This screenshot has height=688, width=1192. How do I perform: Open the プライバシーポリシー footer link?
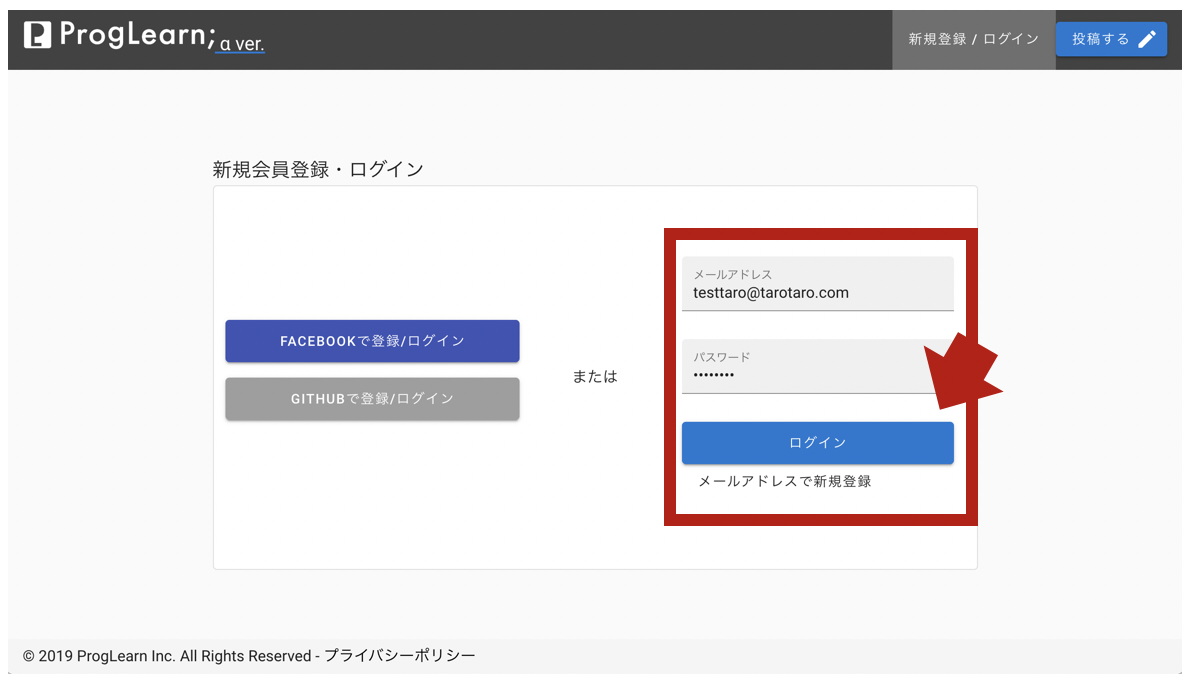[400, 655]
